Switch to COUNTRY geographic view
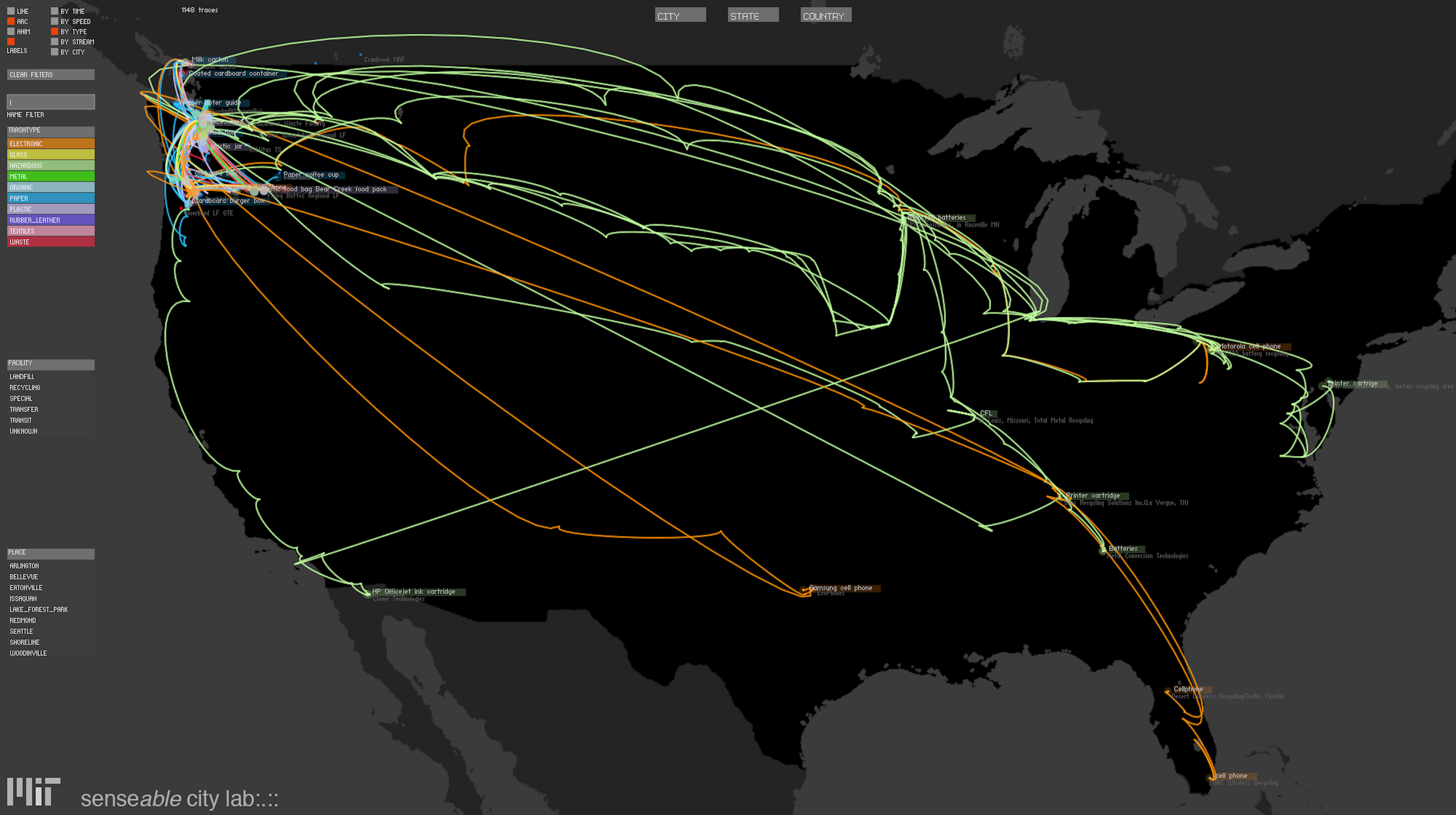Screen dimensions: 1456x815 coord(825,16)
